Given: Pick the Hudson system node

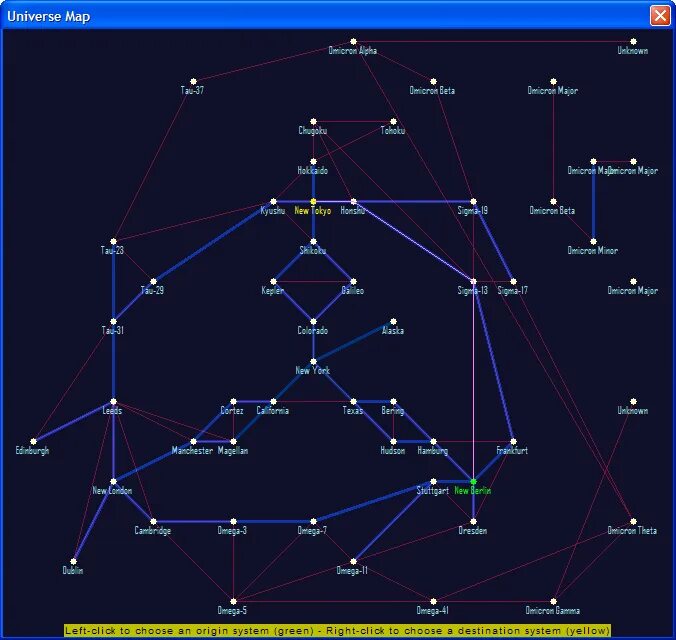Looking at the screenshot, I should coord(393,441).
